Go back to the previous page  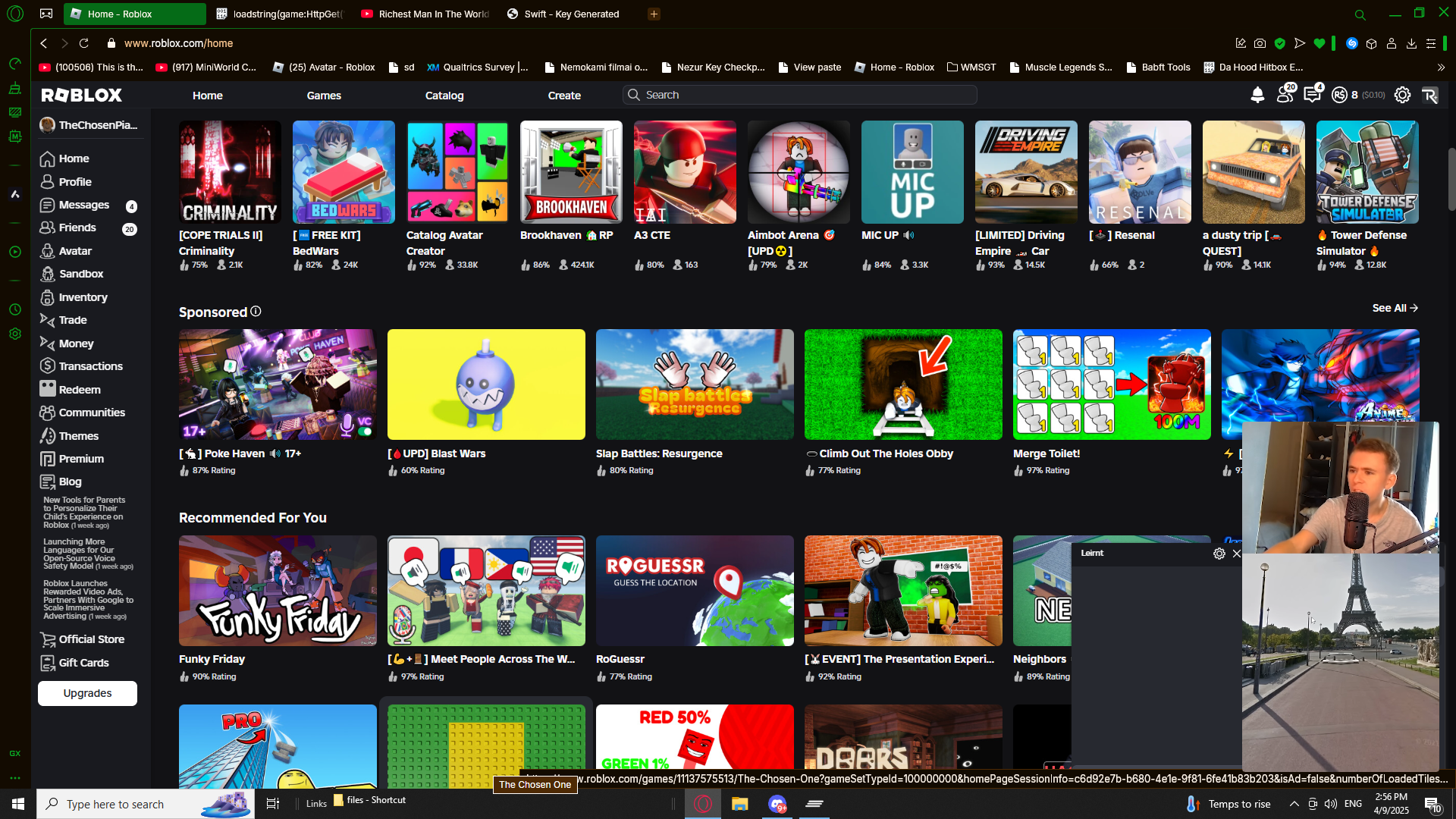[x=44, y=43]
